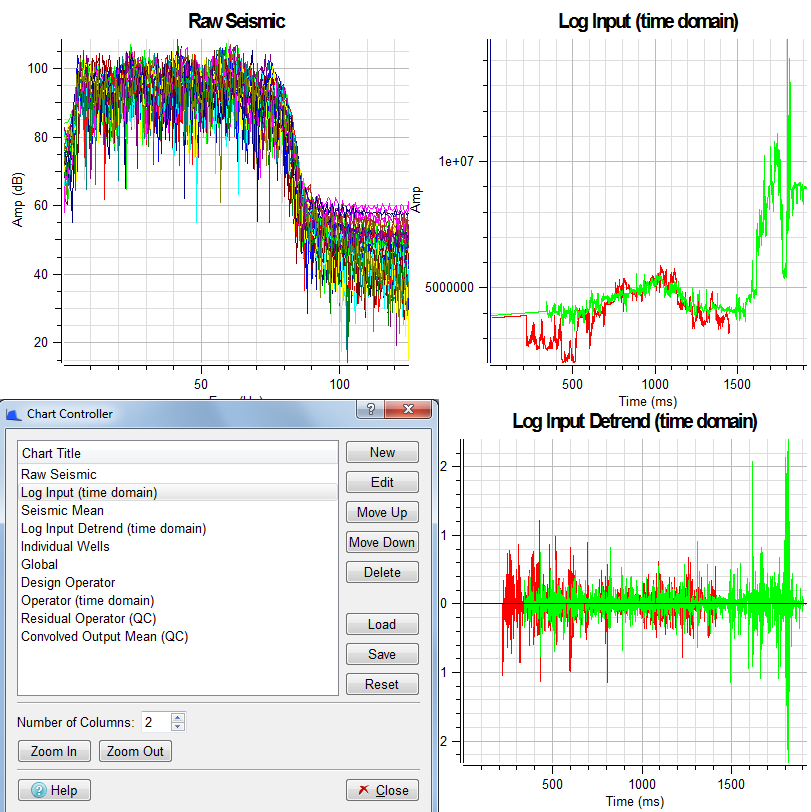Click the Chart Controller title bar icon

13,413
